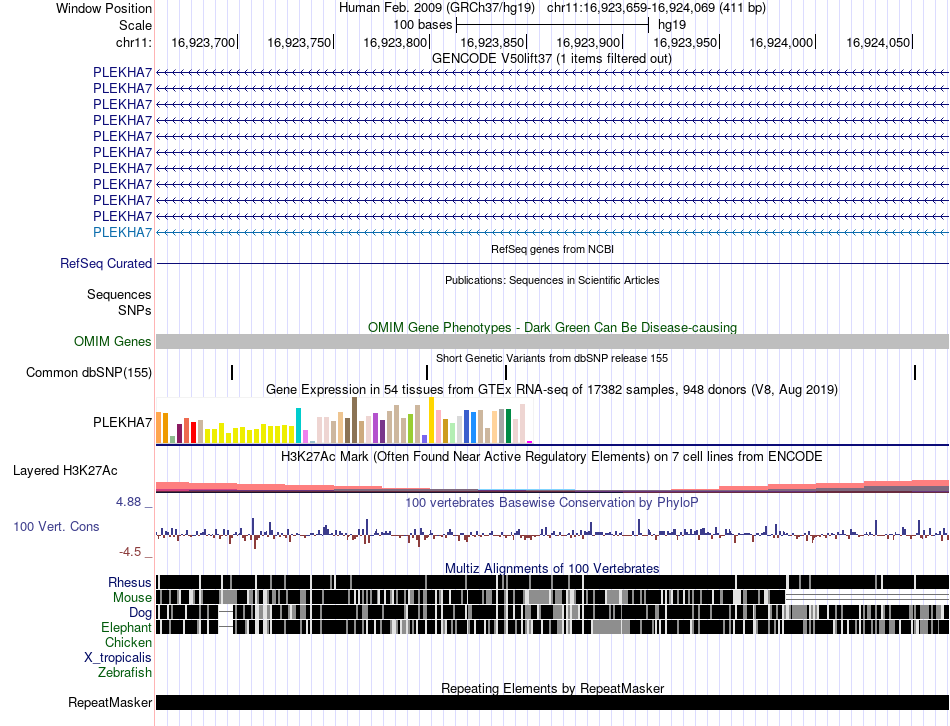Click the 100 Vert. Cons label
The image size is (950, 726).
click(56, 527)
